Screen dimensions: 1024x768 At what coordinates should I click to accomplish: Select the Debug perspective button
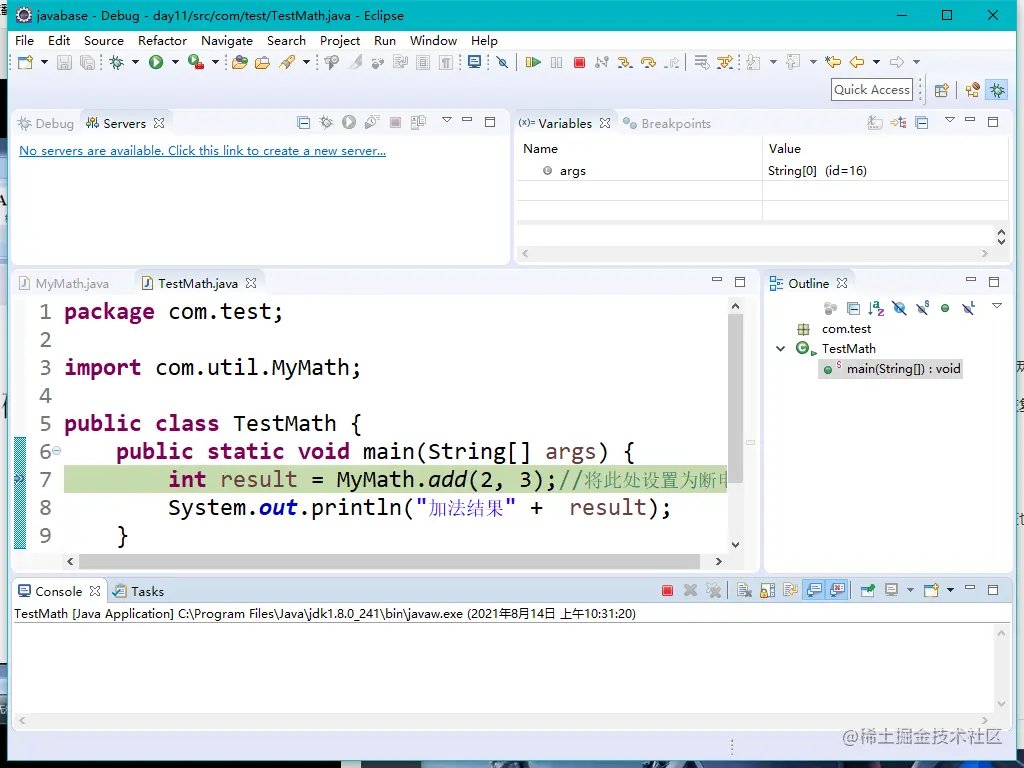(x=997, y=90)
